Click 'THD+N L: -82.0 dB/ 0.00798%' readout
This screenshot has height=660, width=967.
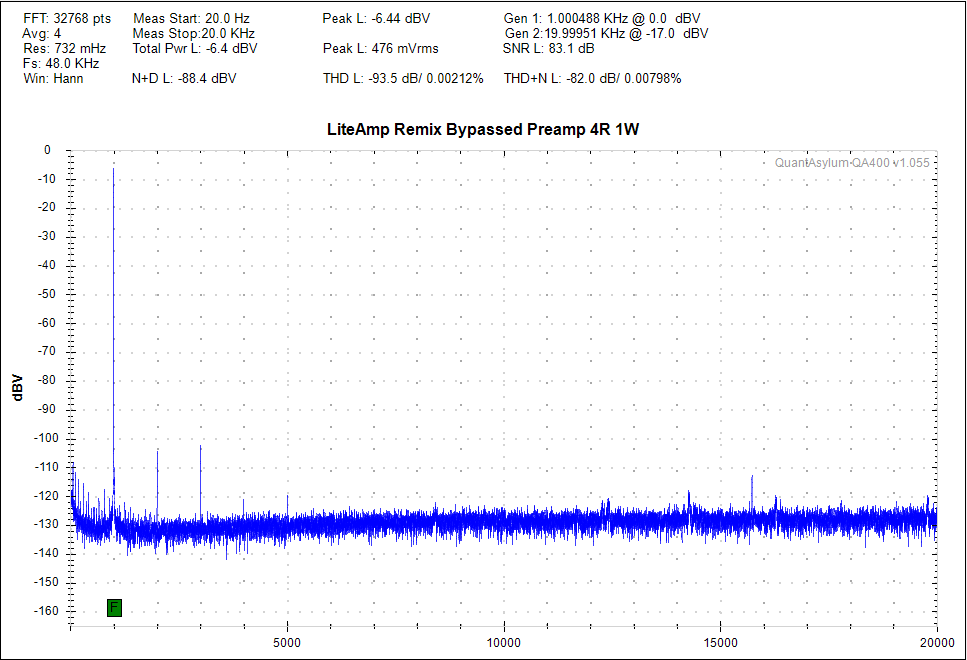[x=593, y=78]
